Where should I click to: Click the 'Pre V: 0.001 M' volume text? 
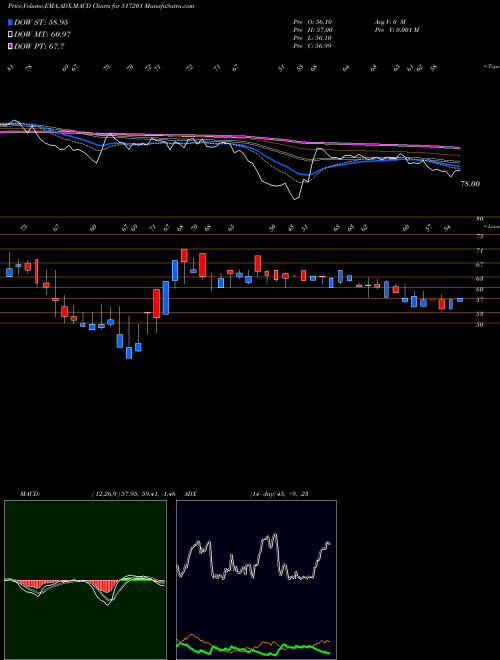point(396,30)
